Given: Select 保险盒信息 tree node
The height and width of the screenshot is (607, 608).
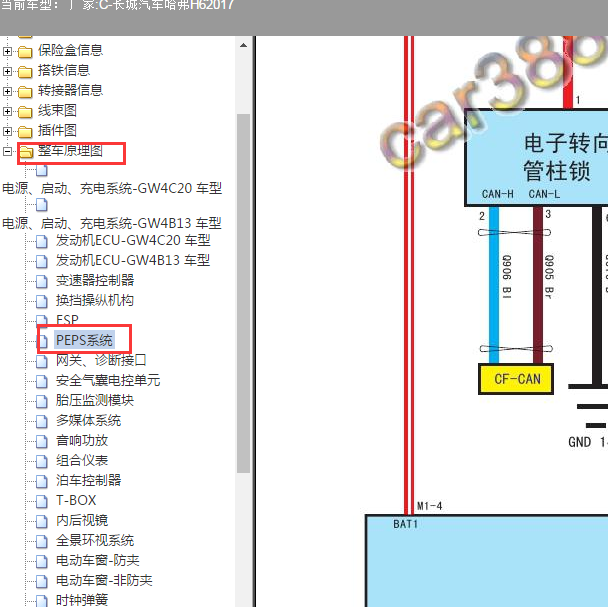Looking at the screenshot, I should (70, 50).
